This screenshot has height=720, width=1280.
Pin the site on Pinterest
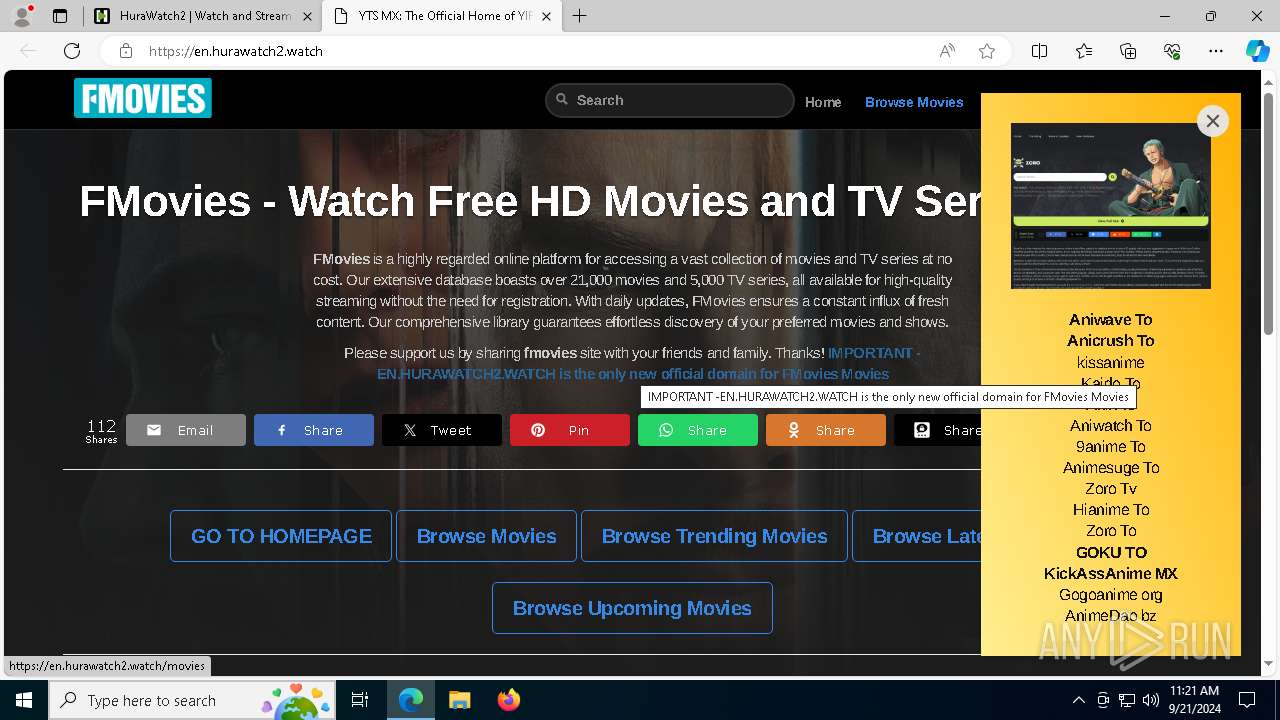point(570,430)
